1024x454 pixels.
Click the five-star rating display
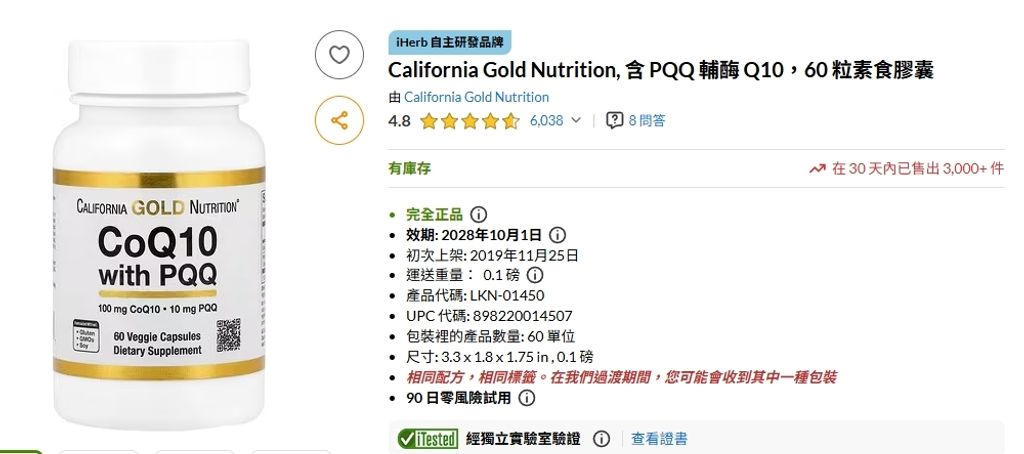pyautogui.click(x=469, y=121)
